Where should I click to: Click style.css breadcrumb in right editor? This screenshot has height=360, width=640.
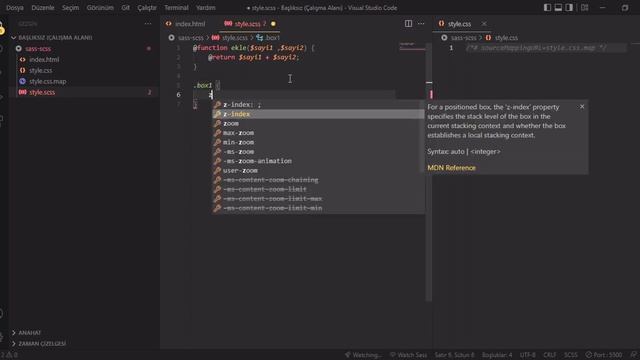(x=506, y=38)
